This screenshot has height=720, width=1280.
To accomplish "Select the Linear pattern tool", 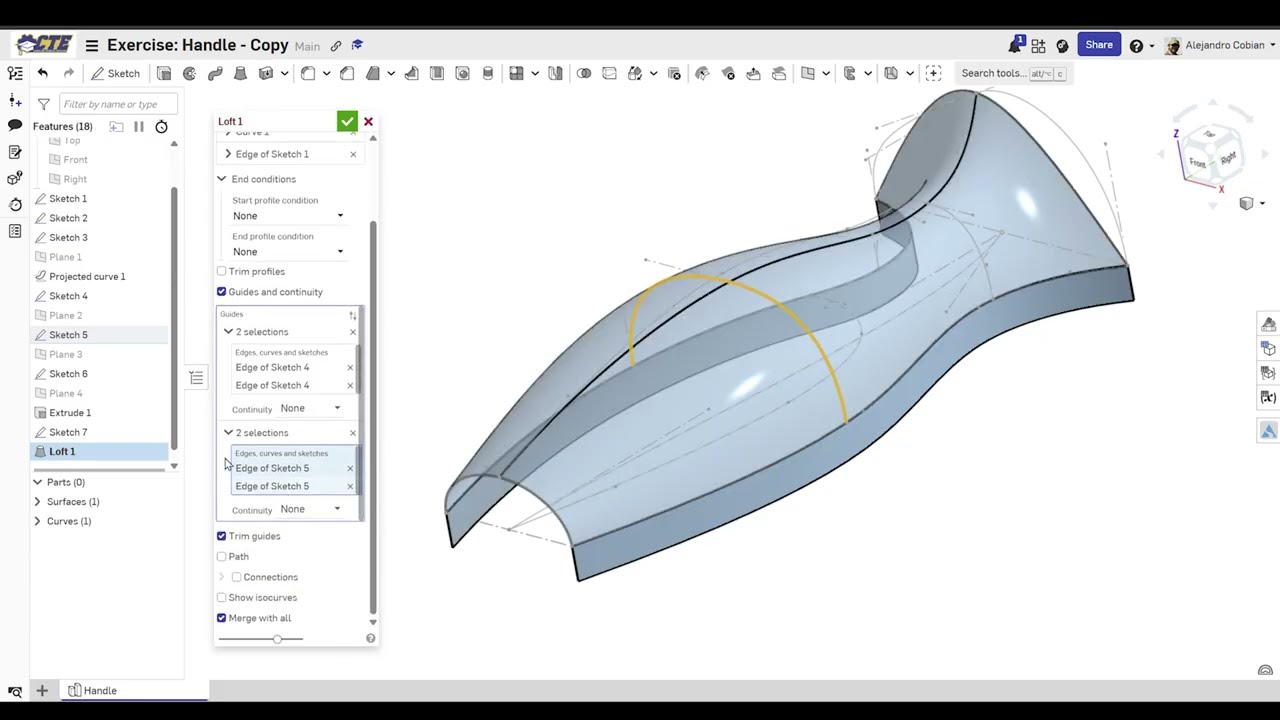I will (516, 73).
